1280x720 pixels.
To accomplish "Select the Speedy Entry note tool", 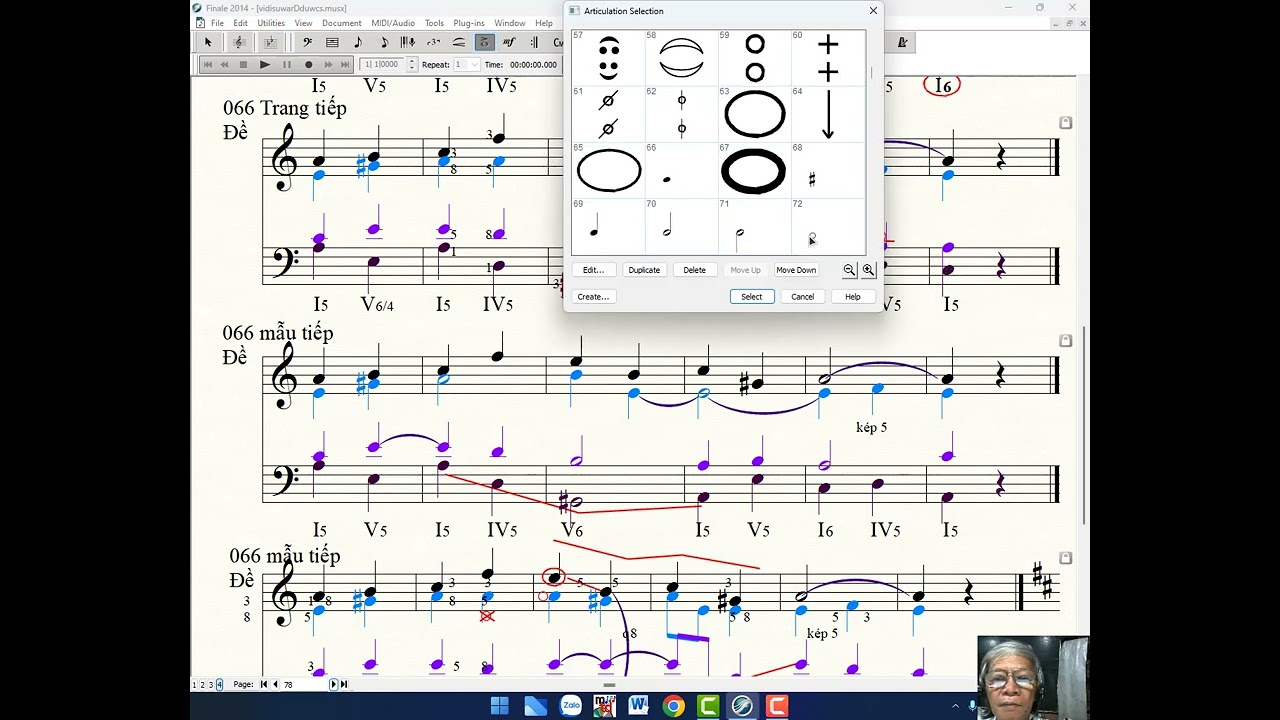I will [x=384, y=42].
